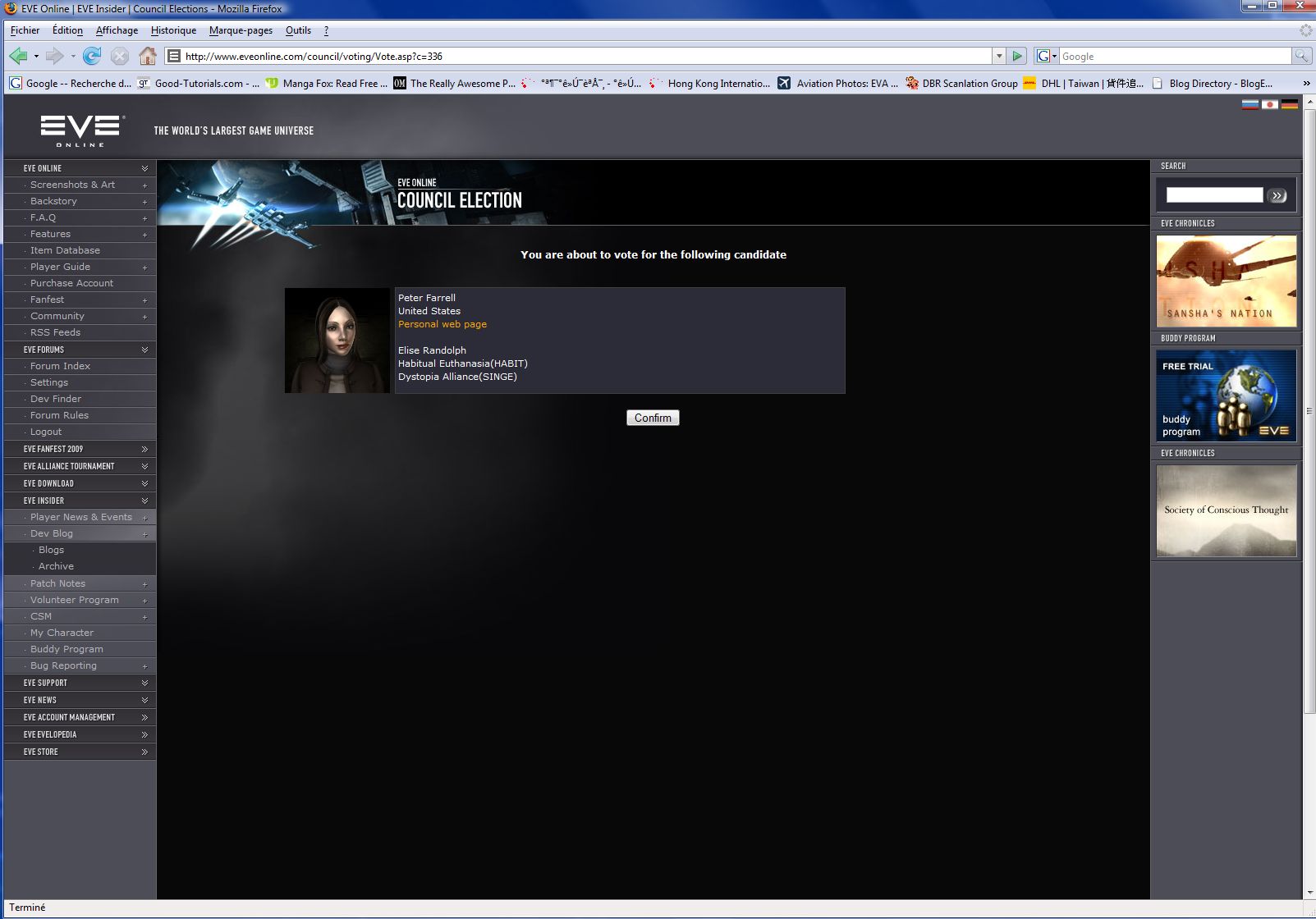1316x919 pixels.
Task: Open the Back button history dropdown
Action: point(36,56)
